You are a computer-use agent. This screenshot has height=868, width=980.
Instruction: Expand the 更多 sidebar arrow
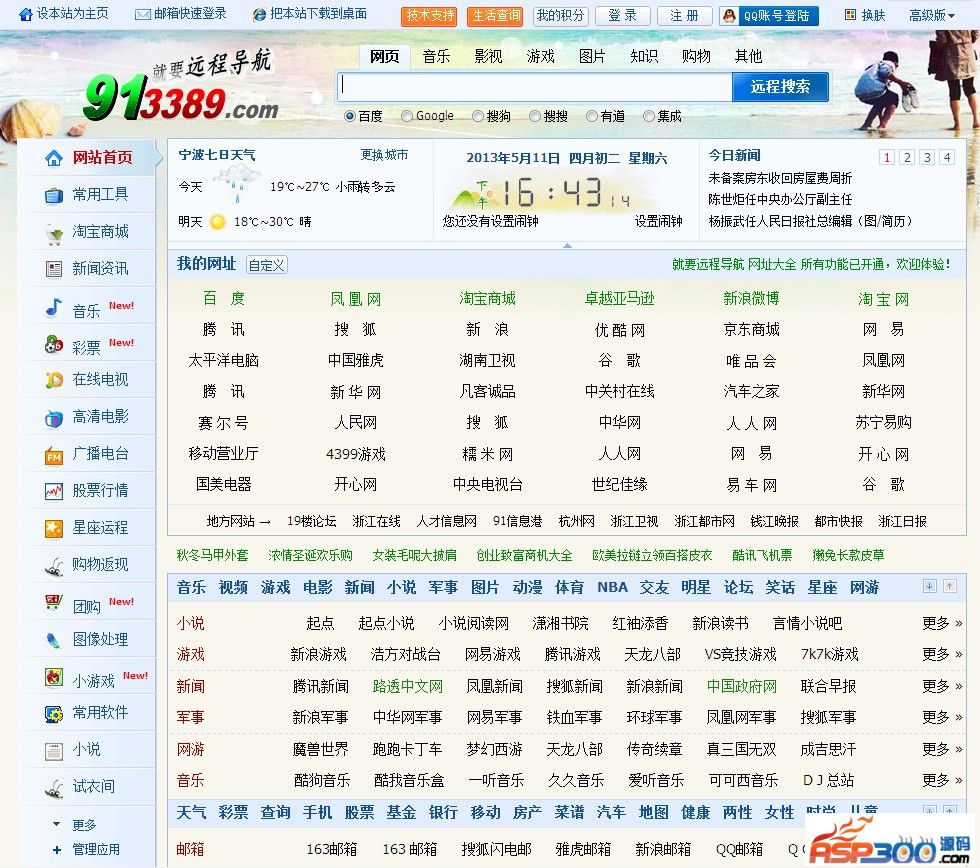point(57,824)
